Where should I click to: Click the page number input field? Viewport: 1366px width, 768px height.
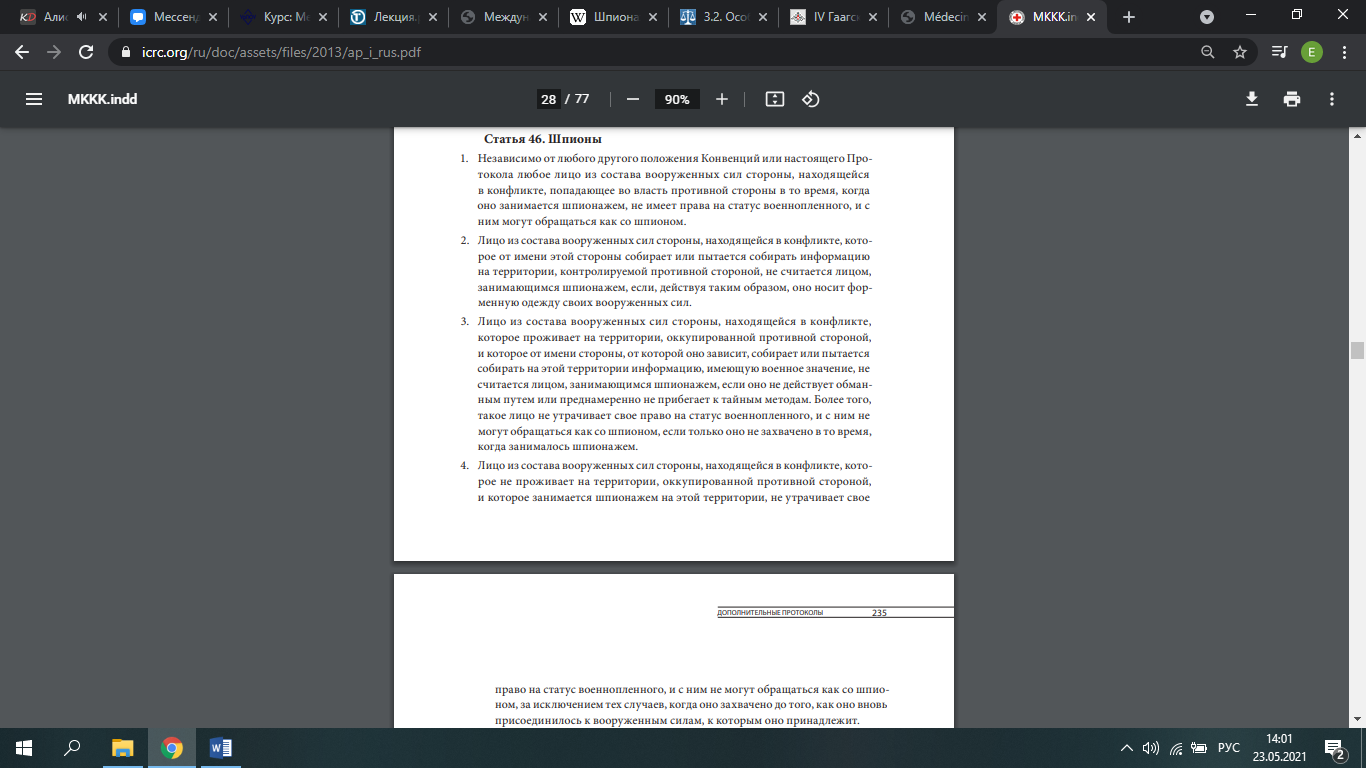point(548,99)
